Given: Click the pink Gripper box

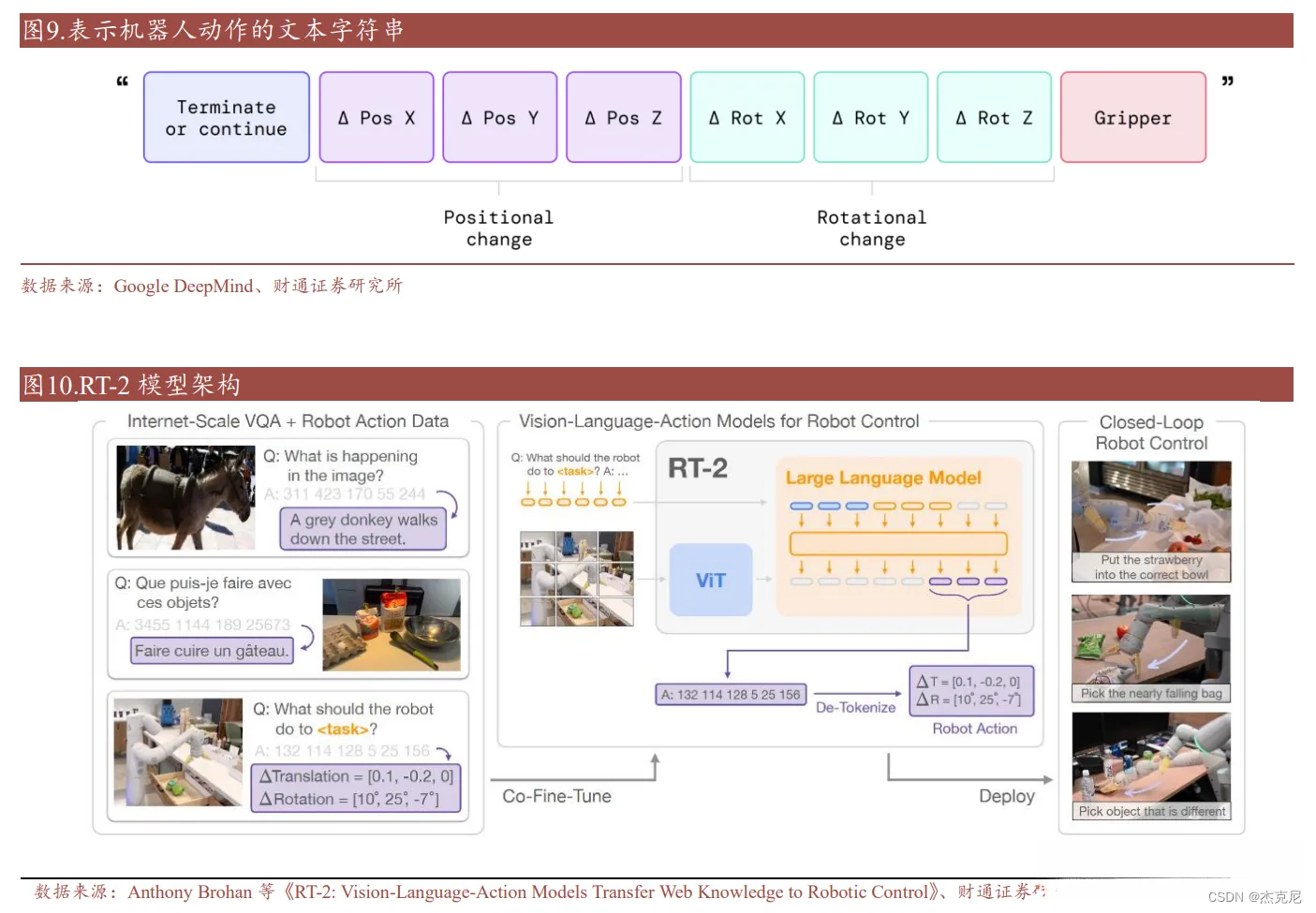Looking at the screenshot, I should tap(1133, 117).
